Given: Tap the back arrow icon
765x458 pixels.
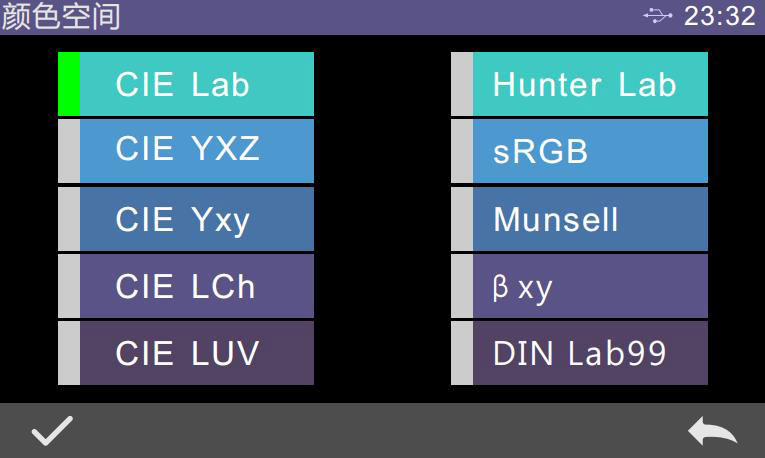Looking at the screenshot, I should [712, 431].
